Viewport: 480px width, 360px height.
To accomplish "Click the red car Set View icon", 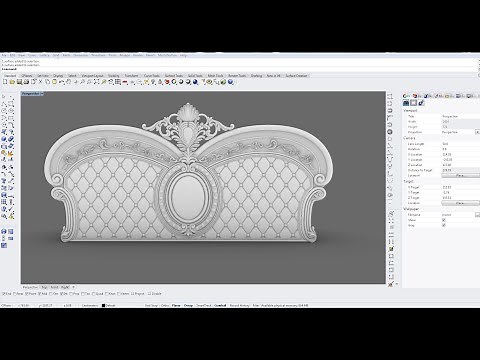I will pos(125,82).
